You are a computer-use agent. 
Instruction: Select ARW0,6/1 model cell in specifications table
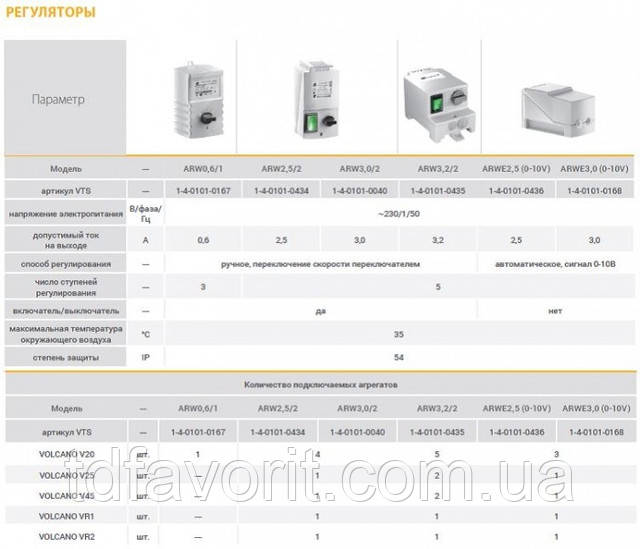tap(203, 169)
